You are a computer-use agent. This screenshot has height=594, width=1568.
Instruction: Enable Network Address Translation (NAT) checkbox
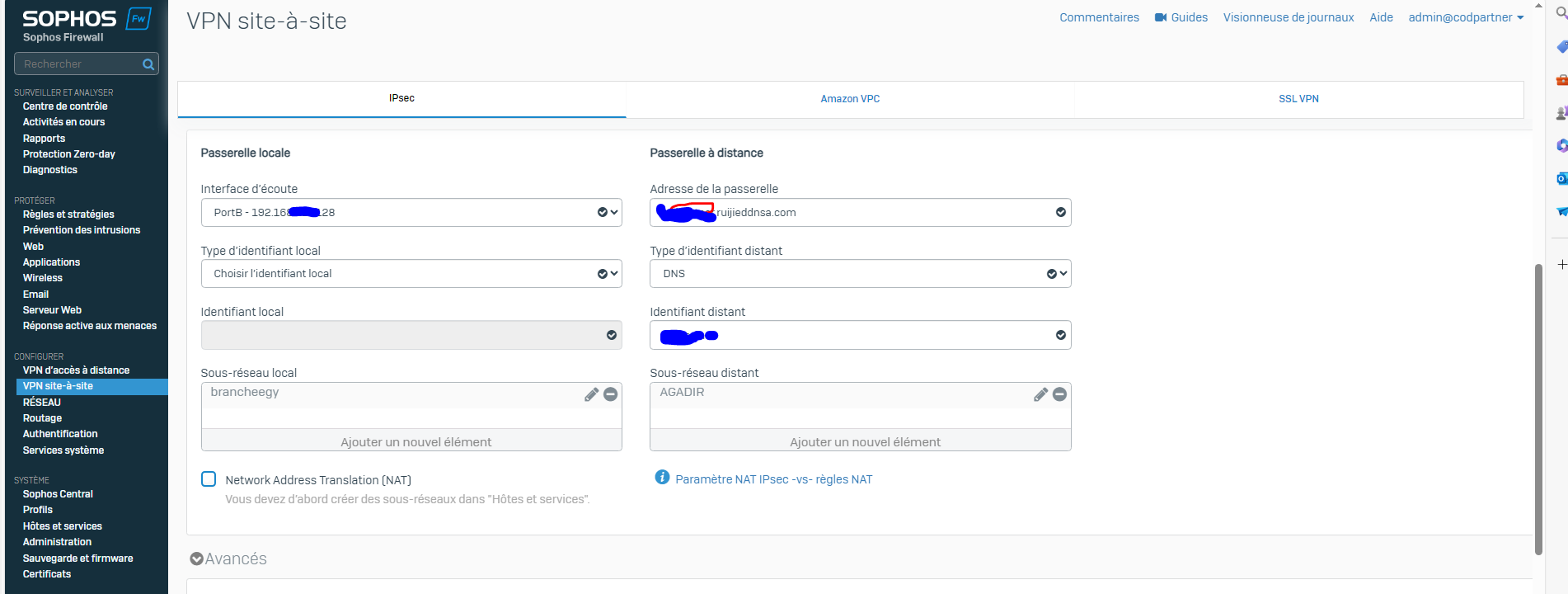[209, 479]
